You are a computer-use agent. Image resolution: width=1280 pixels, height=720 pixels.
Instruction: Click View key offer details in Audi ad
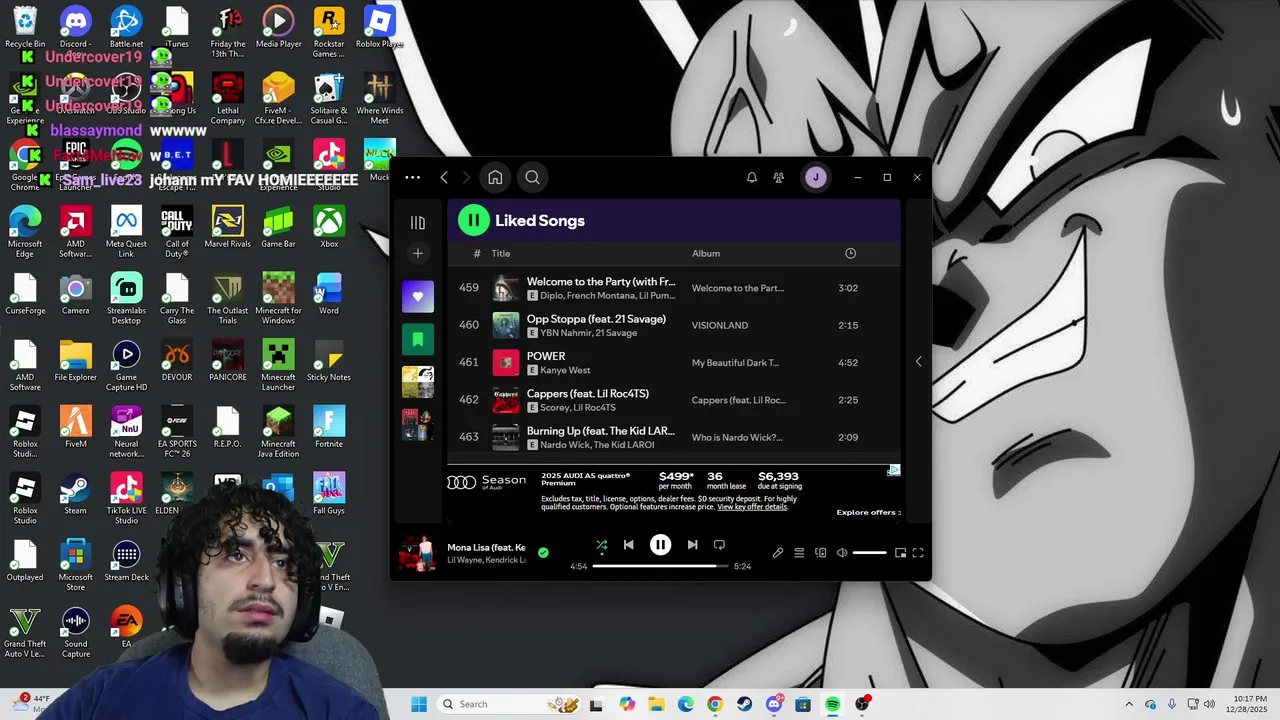752,507
